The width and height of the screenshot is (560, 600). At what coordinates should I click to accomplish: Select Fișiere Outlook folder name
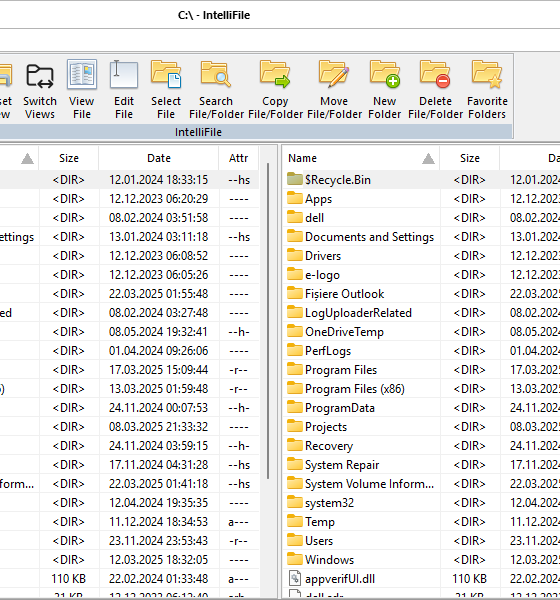tap(344, 294)
